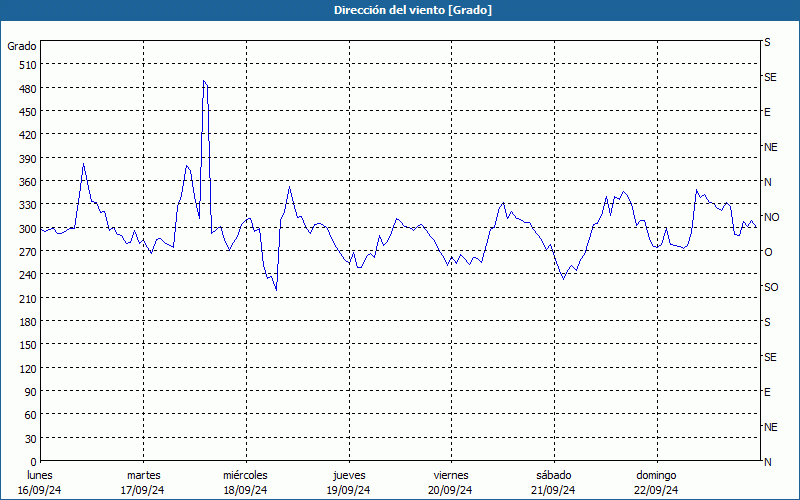Click the 'martes' day label
Image resolution: width=800 pixels, height=500 pixels.
[x=143, y=476]
